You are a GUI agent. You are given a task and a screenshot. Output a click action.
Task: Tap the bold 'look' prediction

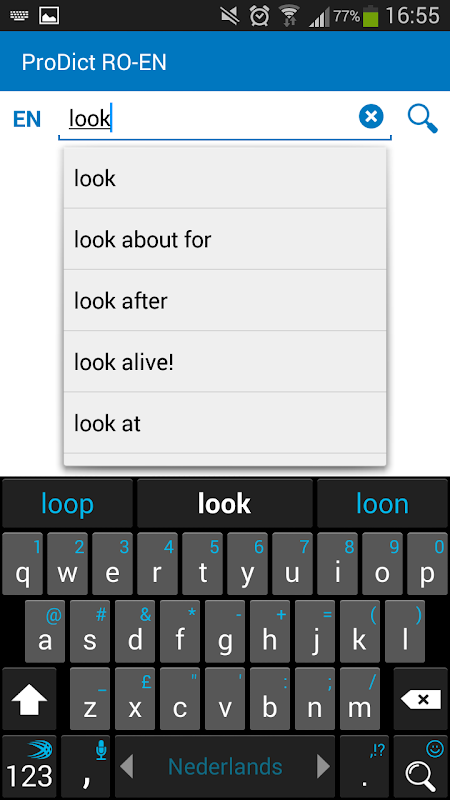224,504
